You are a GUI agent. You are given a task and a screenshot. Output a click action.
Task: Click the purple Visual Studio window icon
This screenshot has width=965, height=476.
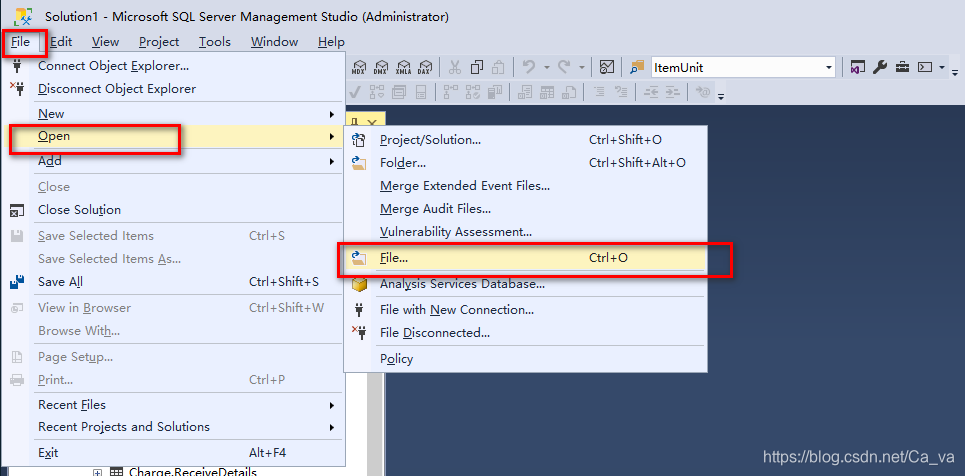858,67
